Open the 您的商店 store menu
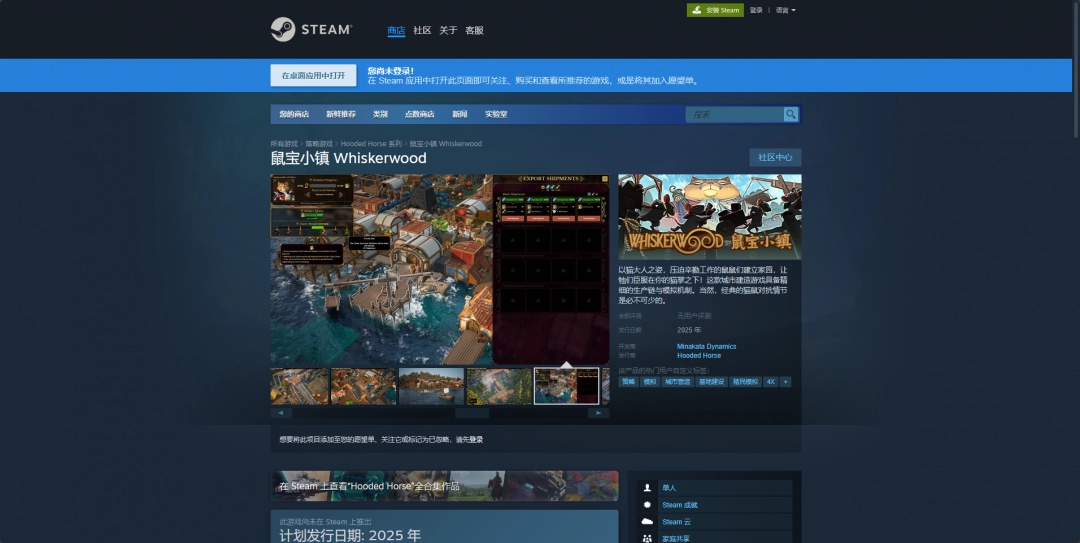1080x543 pixels. click(x=294, y=115)
